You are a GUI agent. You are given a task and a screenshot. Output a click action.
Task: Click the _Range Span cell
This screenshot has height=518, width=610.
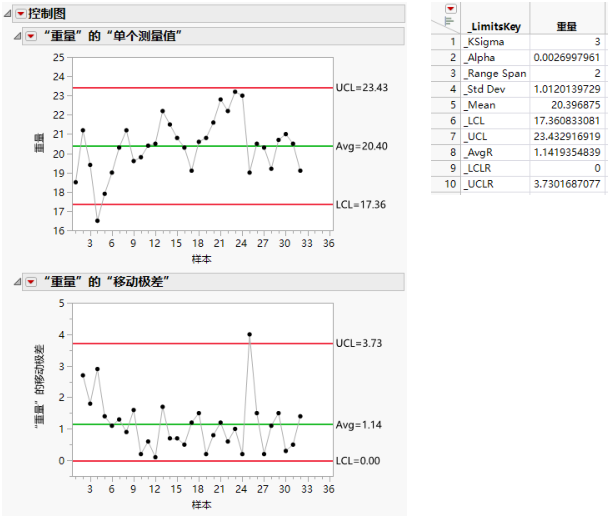coord(497,74)
